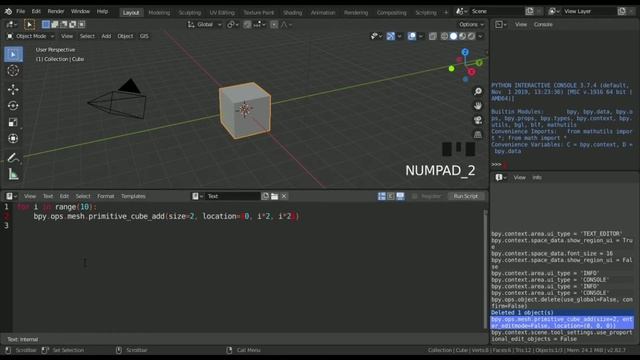Switch to wireframe shading
640x360 pixels.
coord(444,36)
